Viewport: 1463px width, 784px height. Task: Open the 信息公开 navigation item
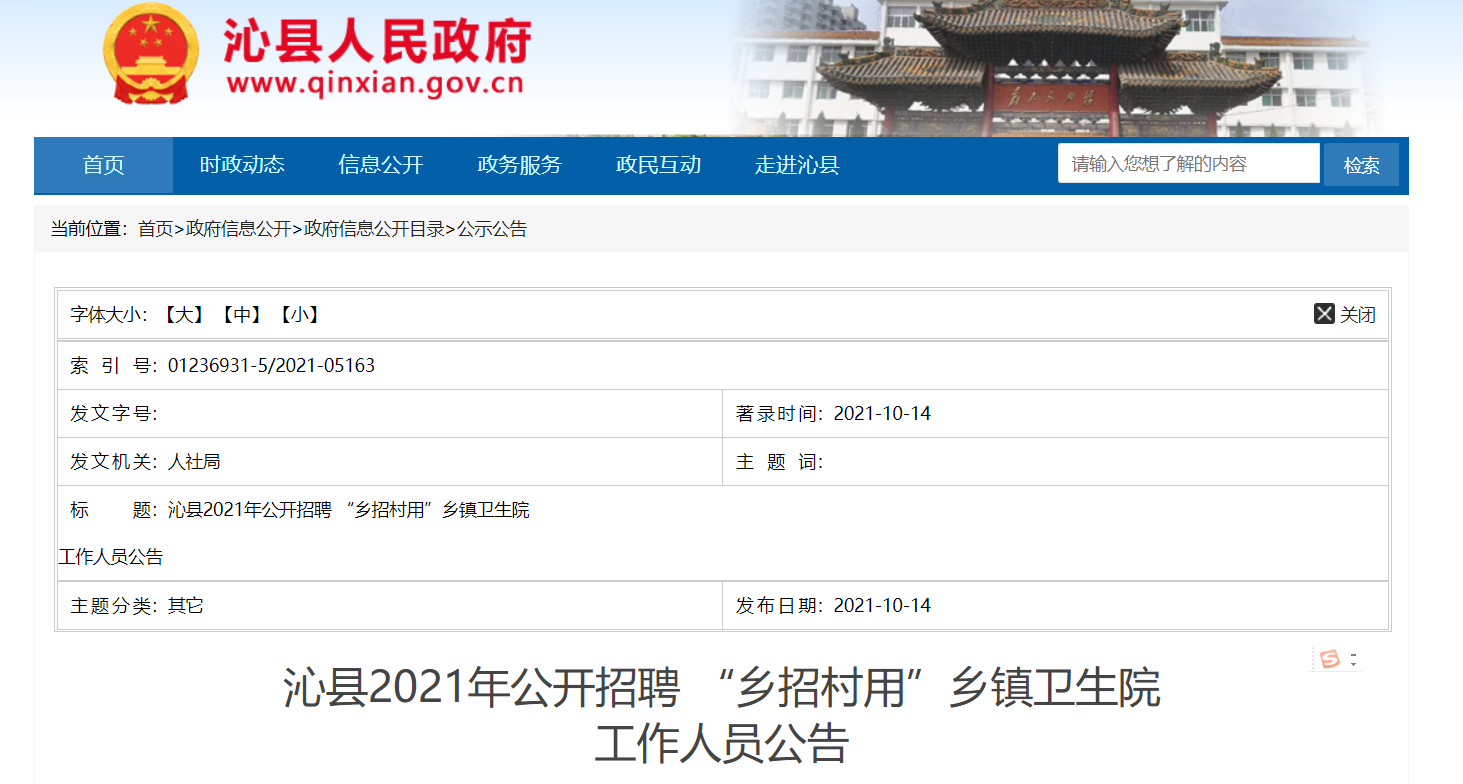tap(381, 165)
